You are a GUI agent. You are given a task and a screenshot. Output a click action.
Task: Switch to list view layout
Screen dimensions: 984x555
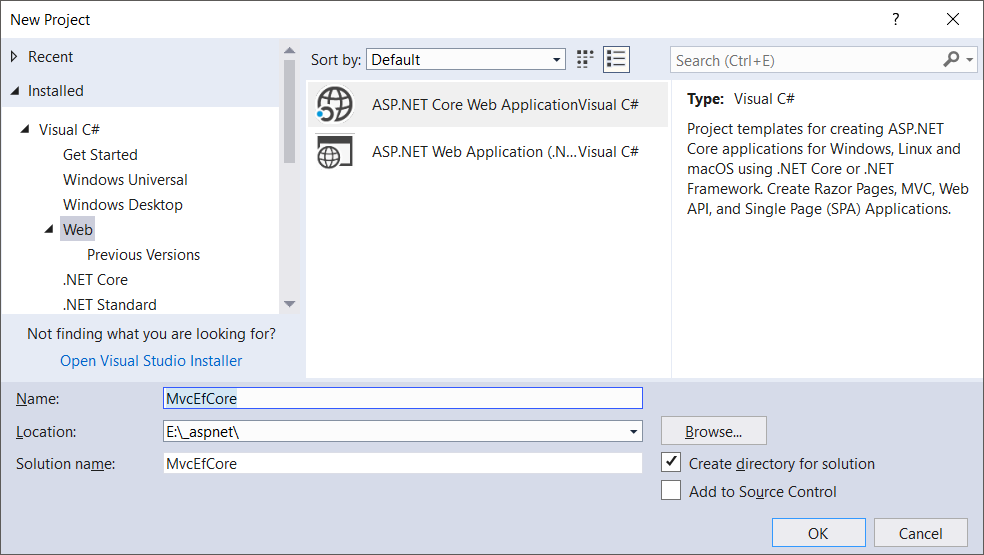(616, 60)
